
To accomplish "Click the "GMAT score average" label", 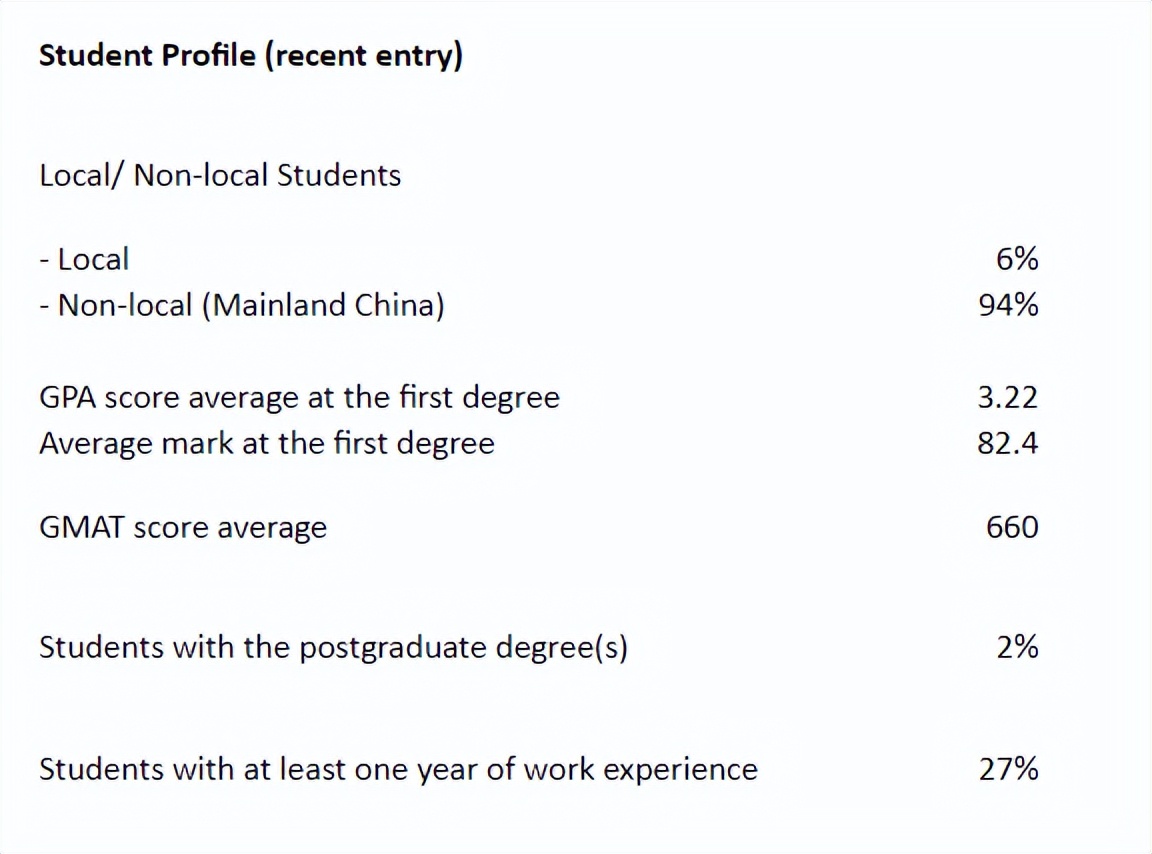I will point(183,527).
